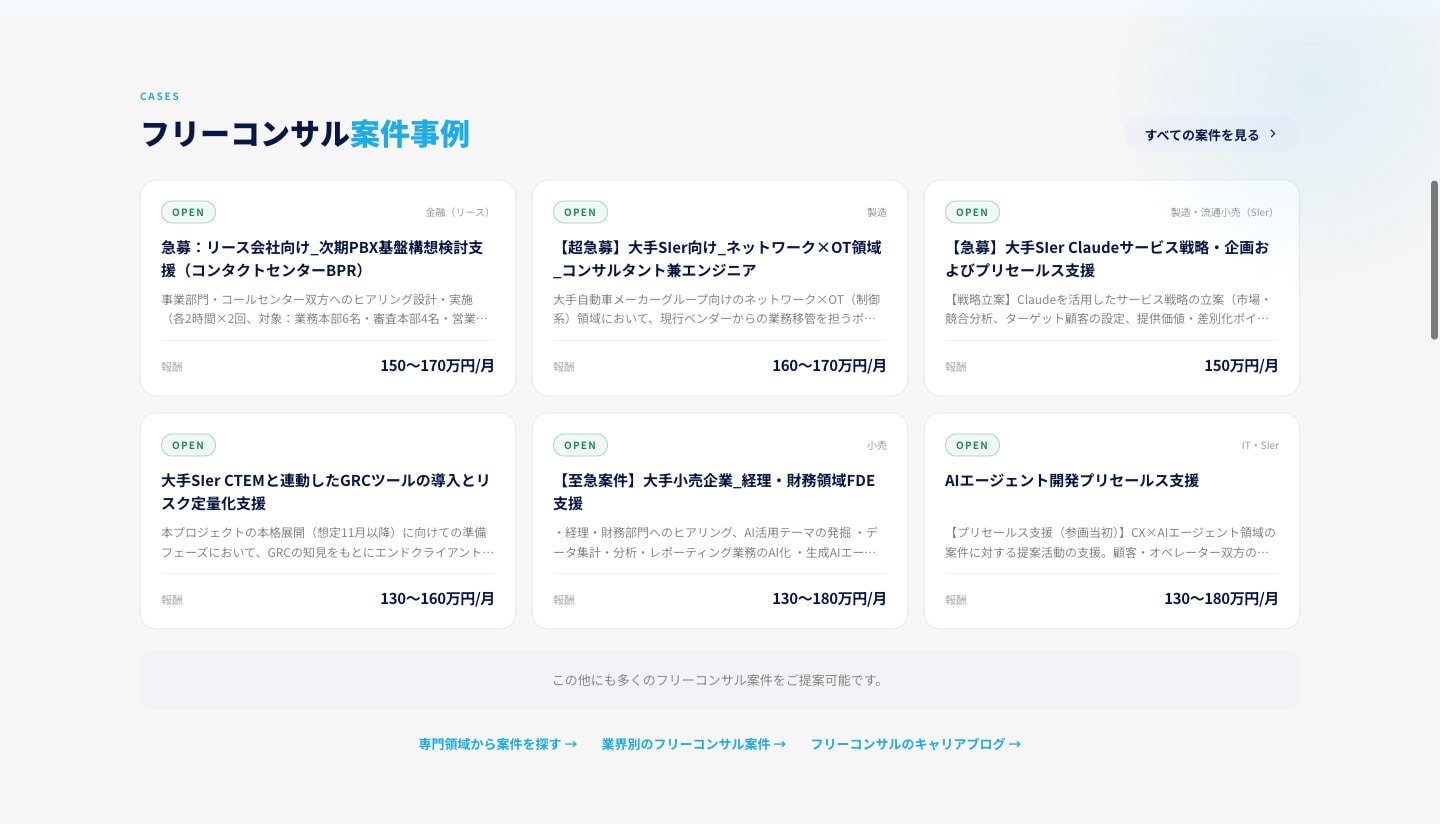The image size is (1440, 824).
Task: Open 業界別のフリーコンサル案件 link
Action: pos(694,744)
